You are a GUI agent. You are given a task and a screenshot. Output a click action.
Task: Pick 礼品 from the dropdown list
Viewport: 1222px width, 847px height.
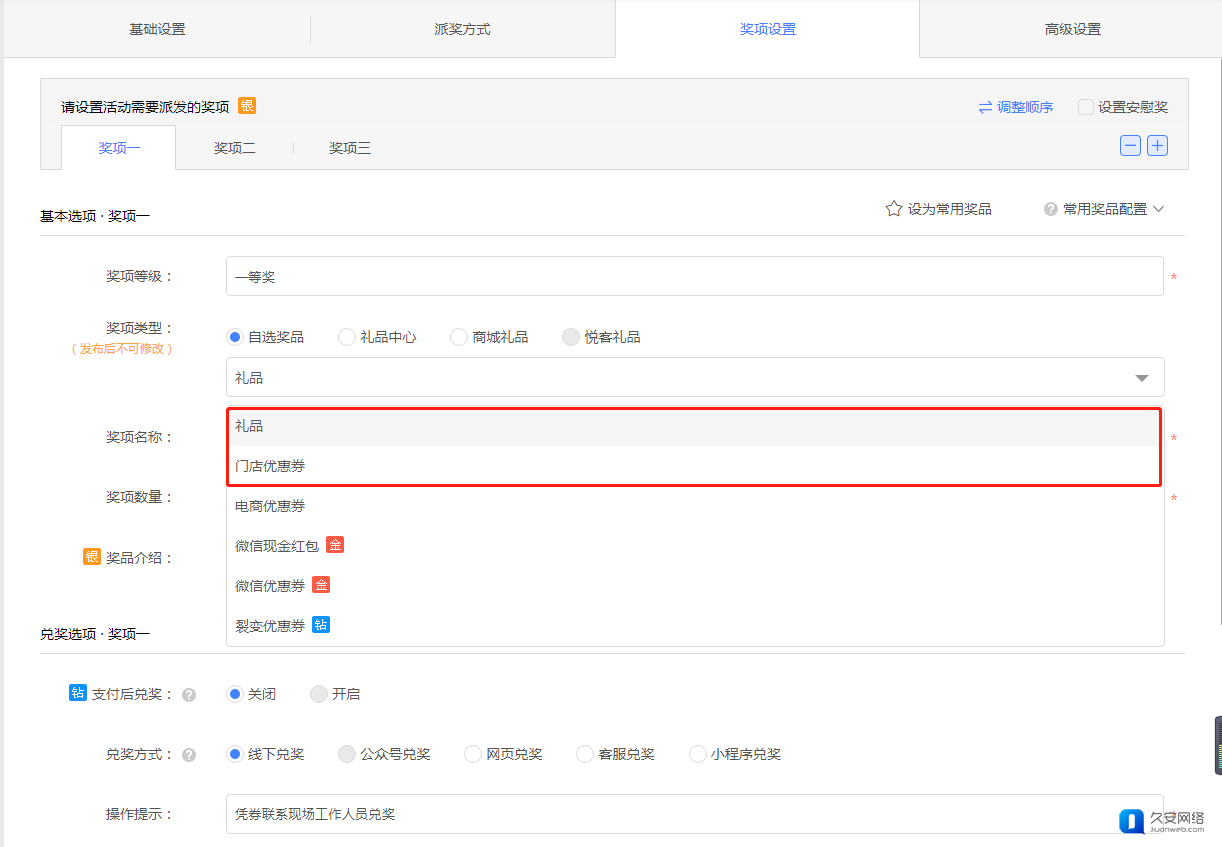695,426
